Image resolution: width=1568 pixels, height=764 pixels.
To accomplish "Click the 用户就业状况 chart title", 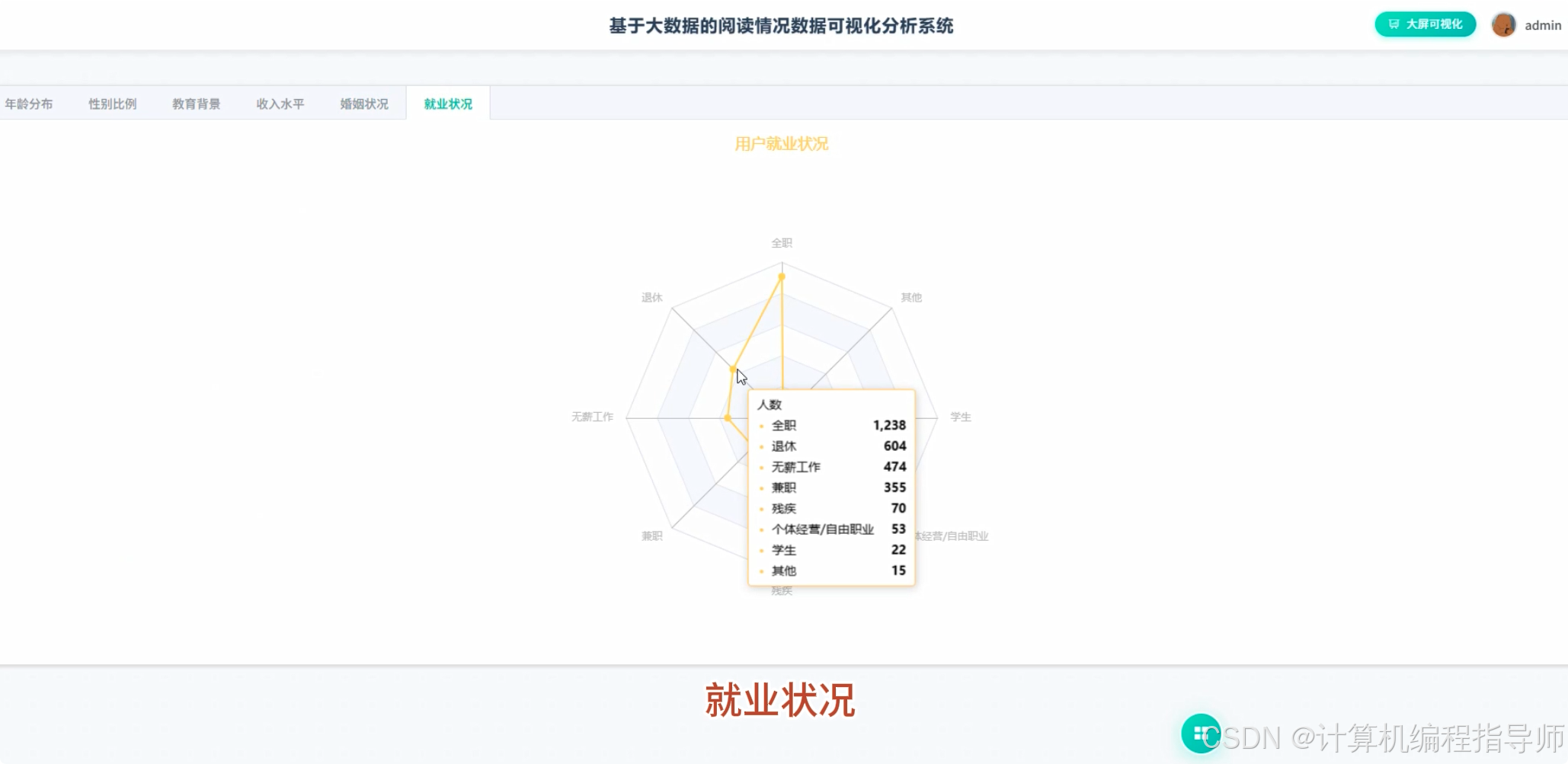I will click(782, 143).
